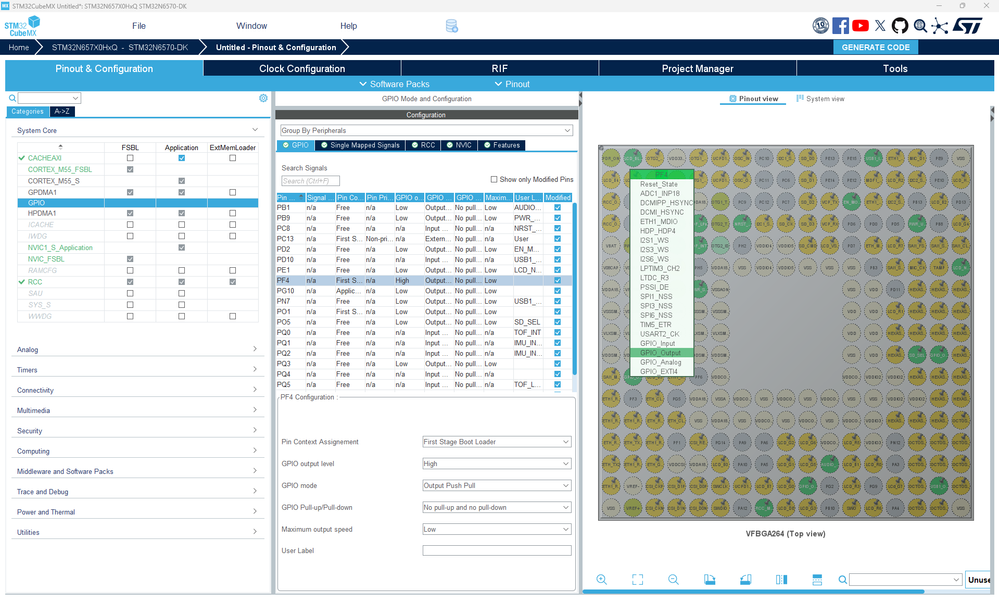
Task: Click the Search Signals input box
Action: (310, 181)
